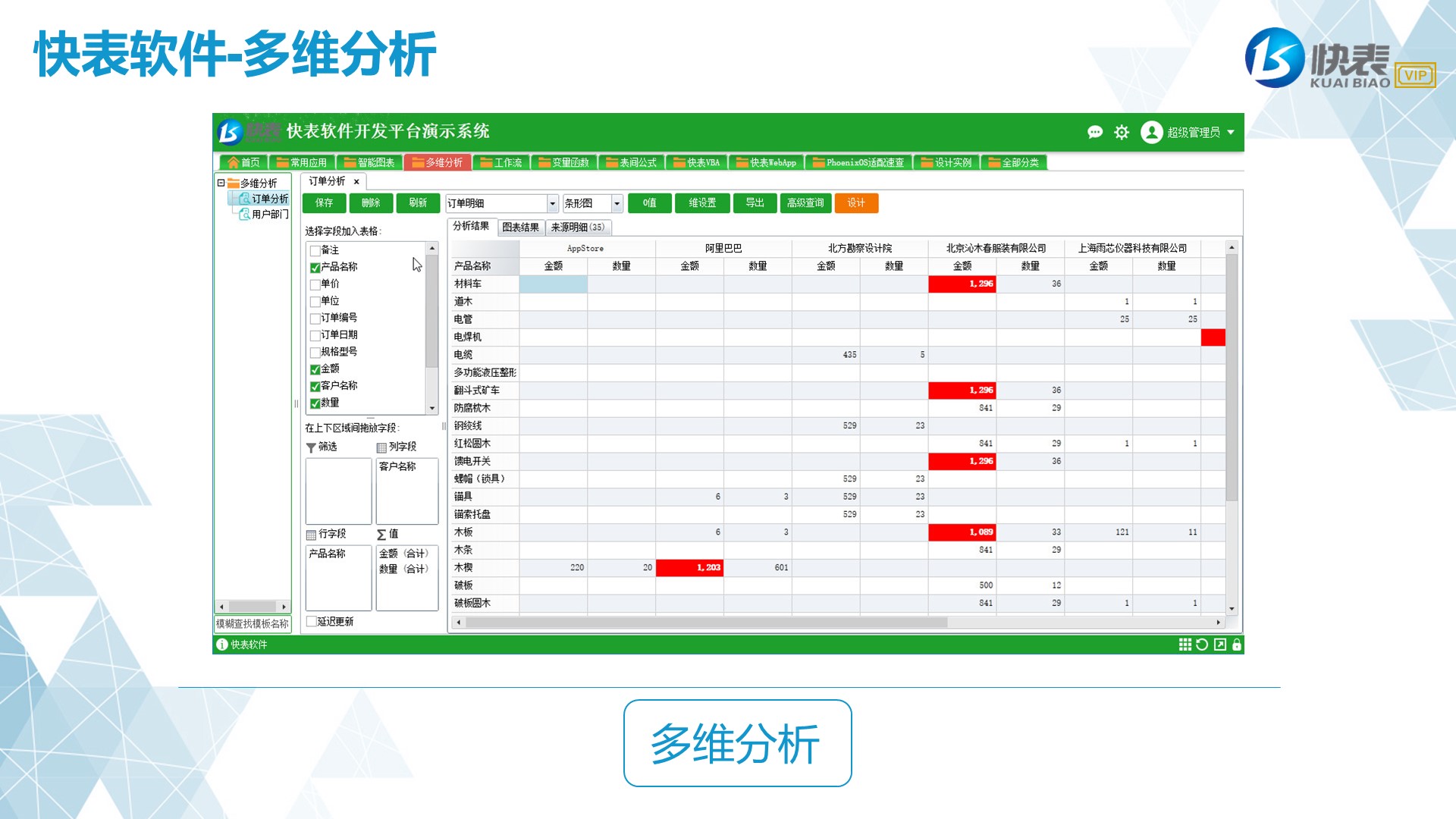Switch to the 图表结果 tab

(x=521, y=227)
